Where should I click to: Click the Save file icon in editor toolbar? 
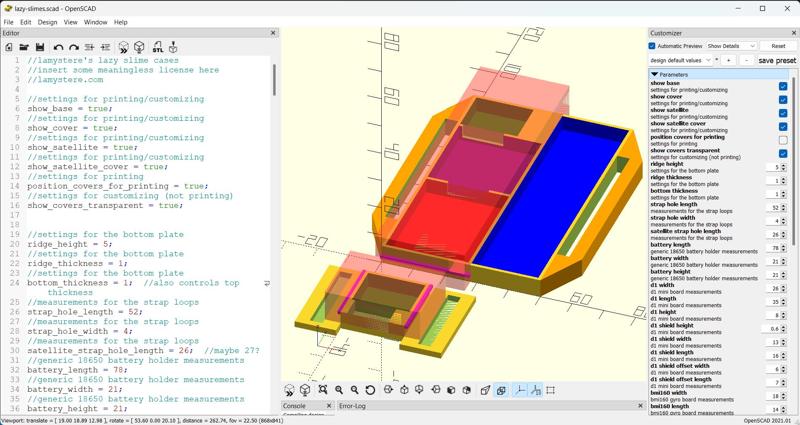[x=39, y=47]
